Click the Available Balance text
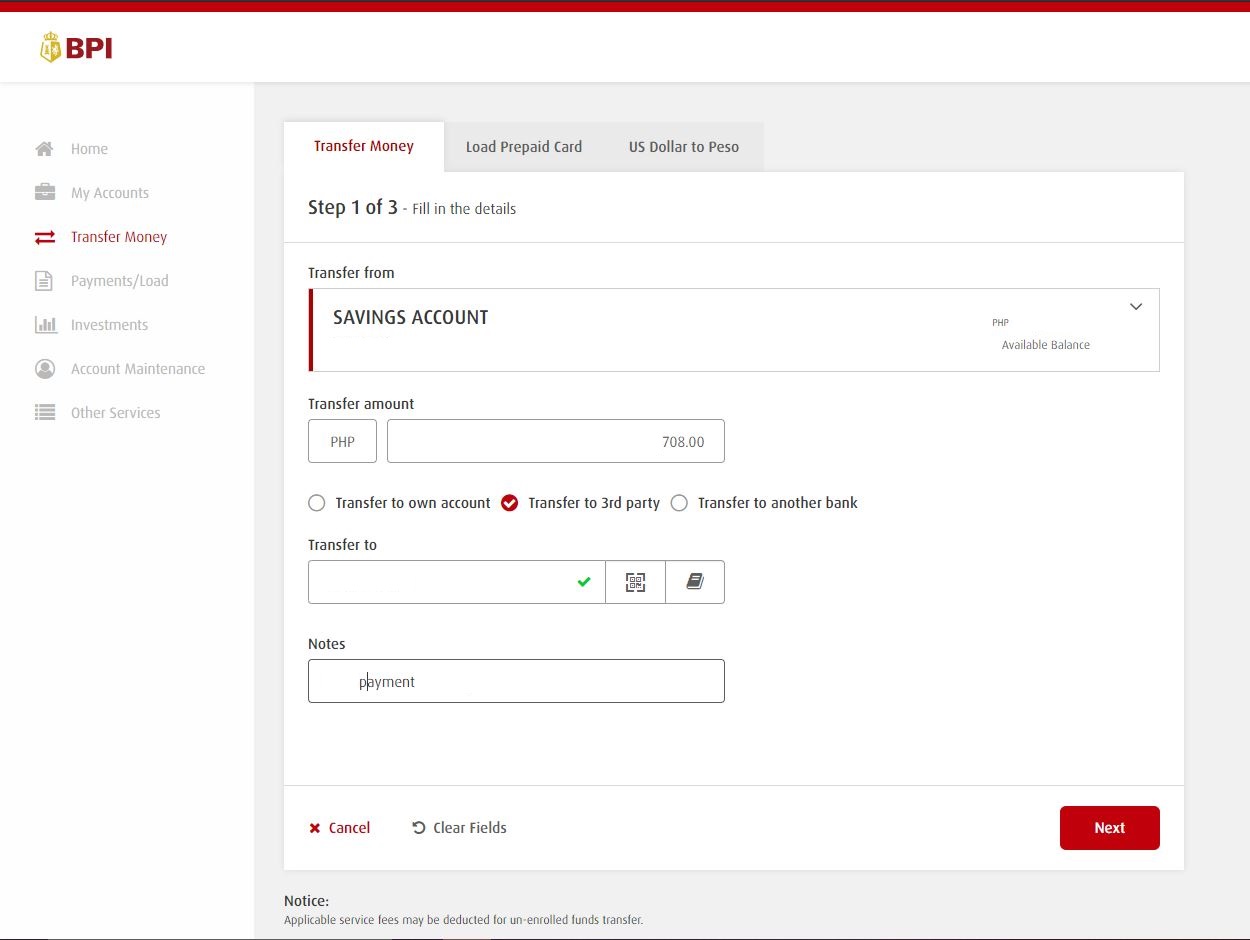The image size is (1250, 940). coord(1046,345)
